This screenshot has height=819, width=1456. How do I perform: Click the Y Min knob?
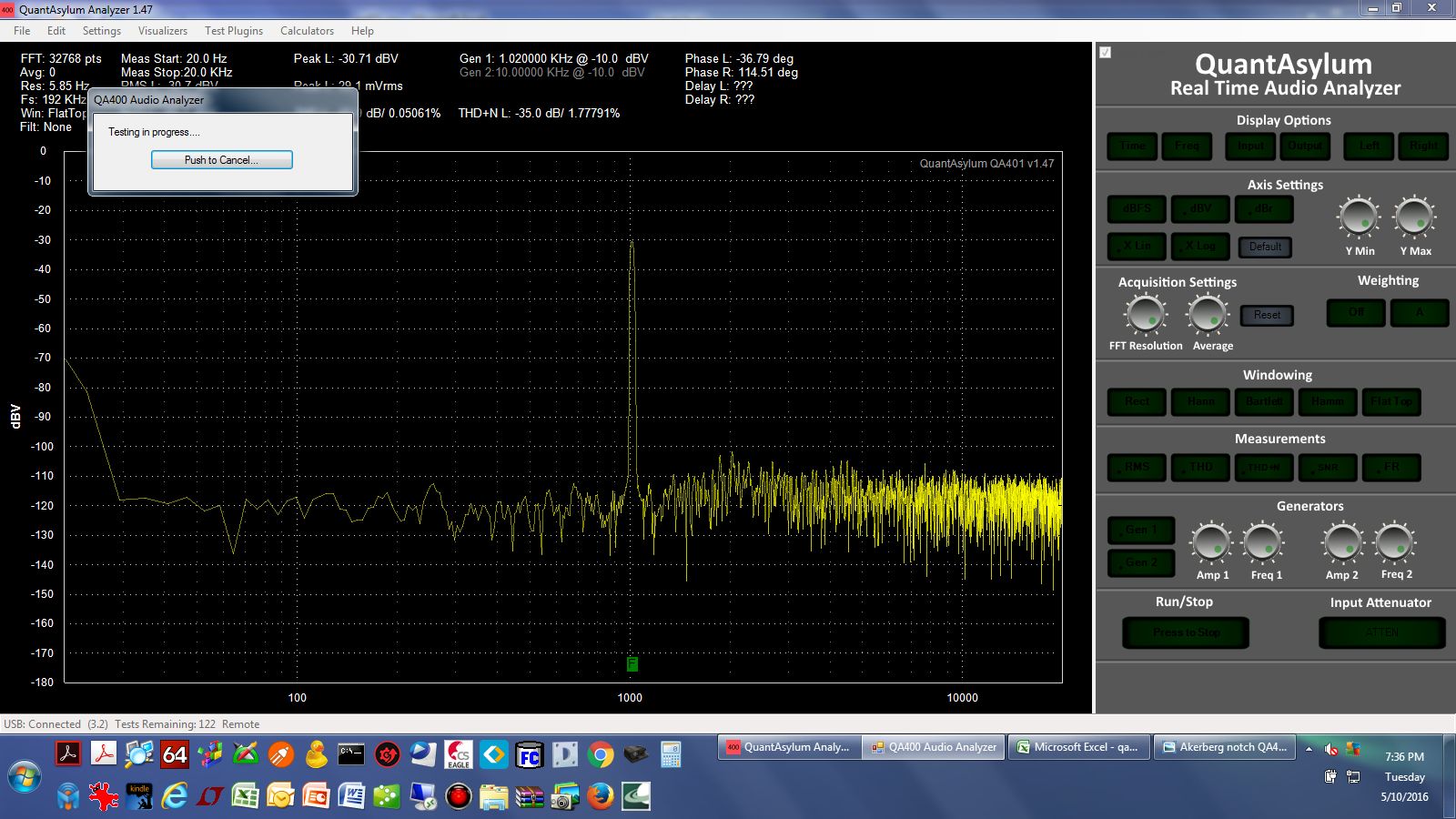1359,218
